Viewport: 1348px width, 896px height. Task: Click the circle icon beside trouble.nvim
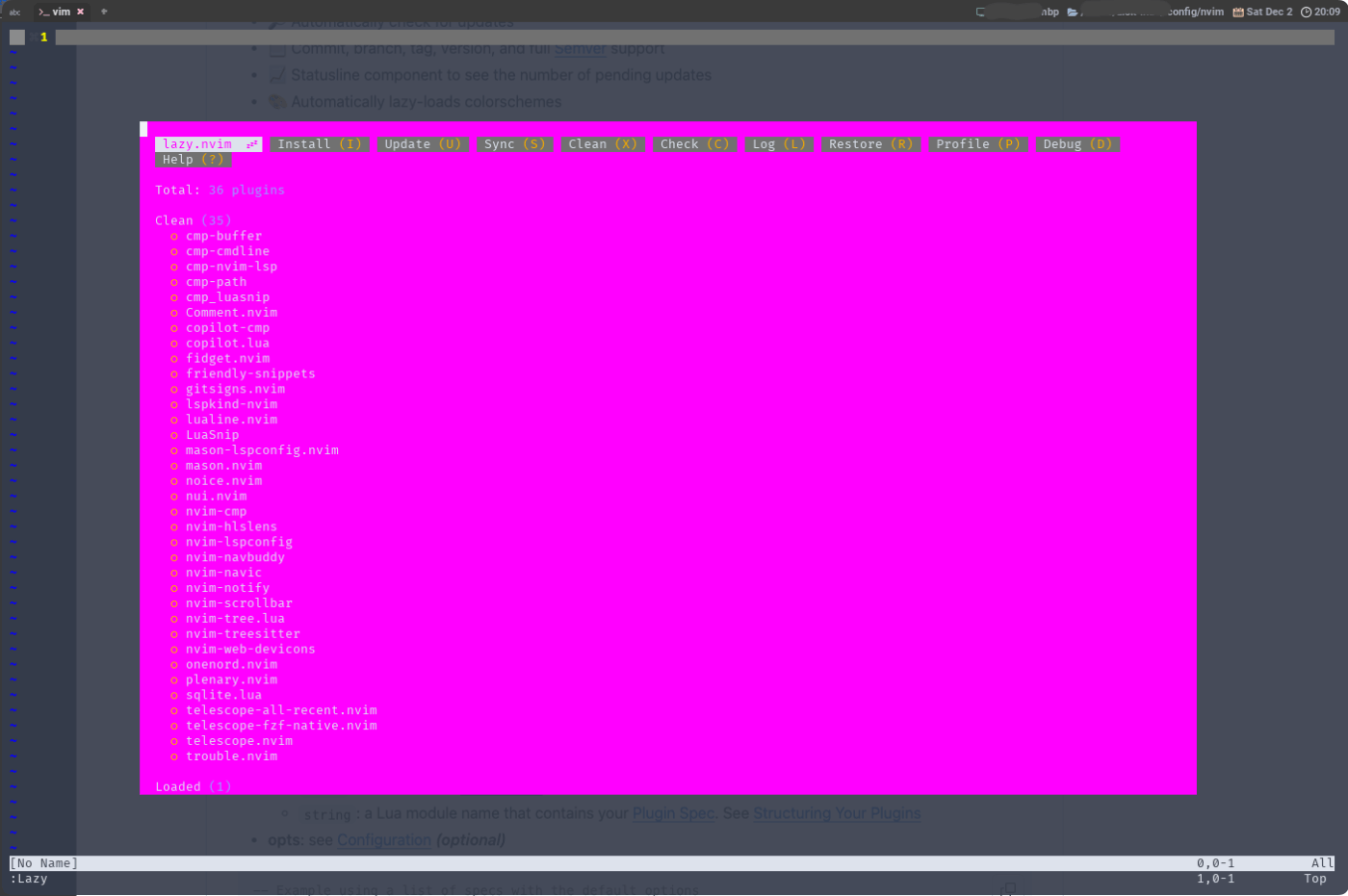[x=174, y=756]
